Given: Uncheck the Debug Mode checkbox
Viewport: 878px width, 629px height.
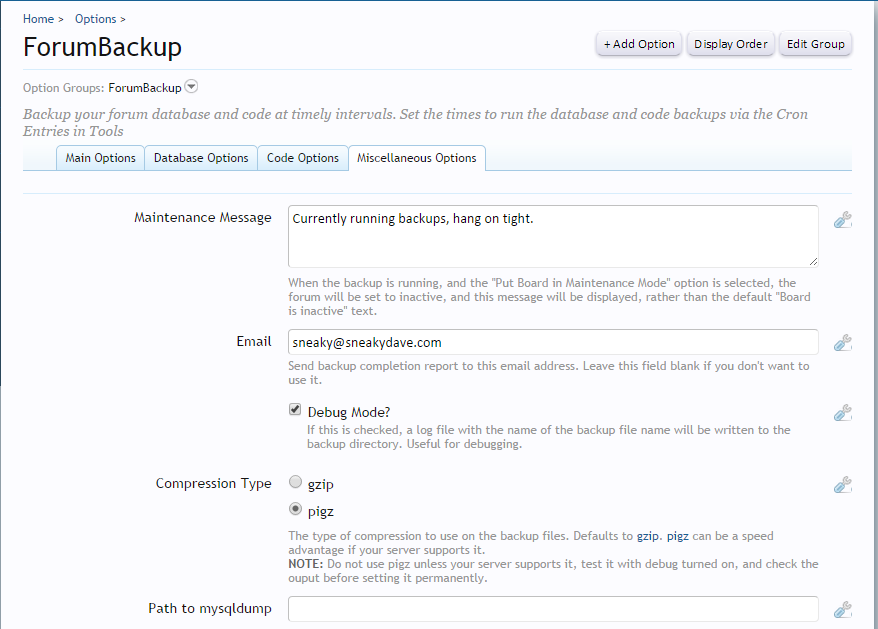Looking at the screenshot, I should pyautogui.click(x=295, y=409).
